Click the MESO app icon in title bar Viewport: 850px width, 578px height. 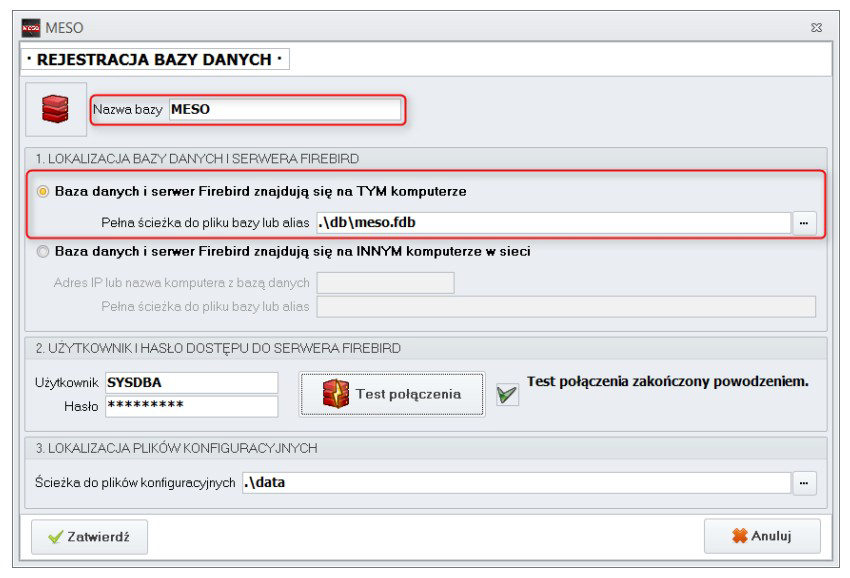[30, 28]
